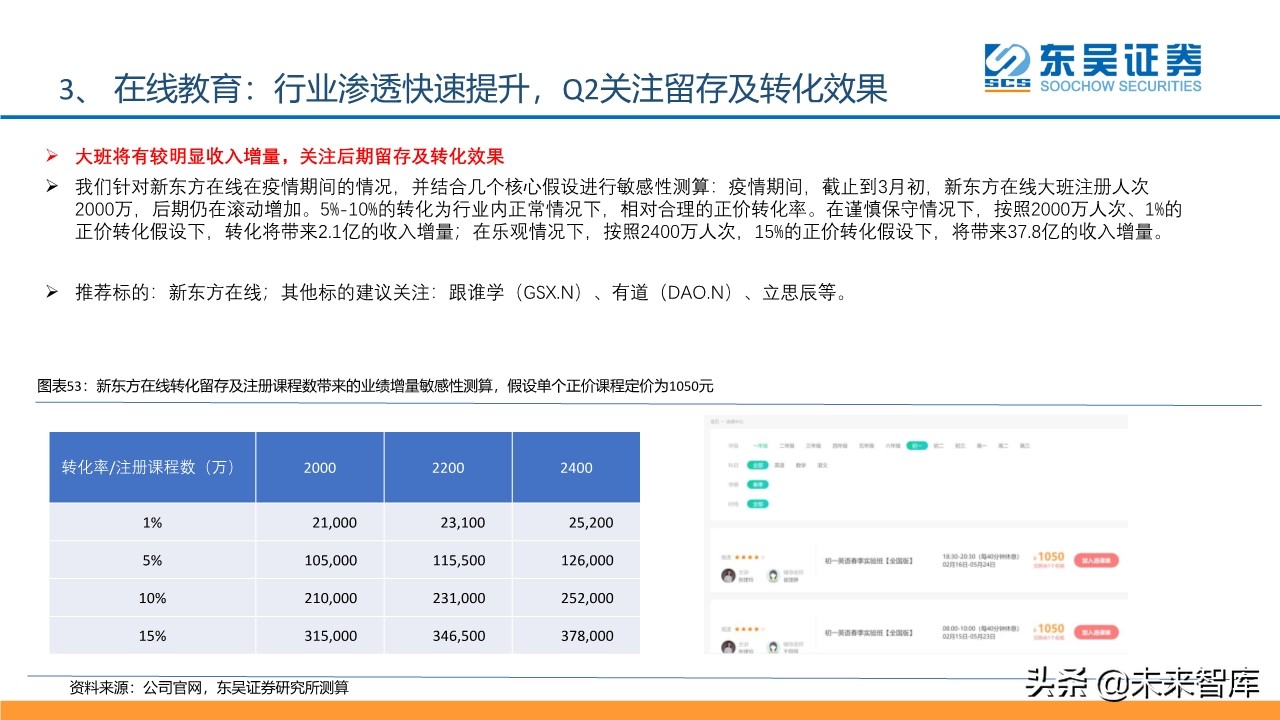Click the join button for the 08:00-10:00 course

pyautogui.click(x=1096, y=632)
